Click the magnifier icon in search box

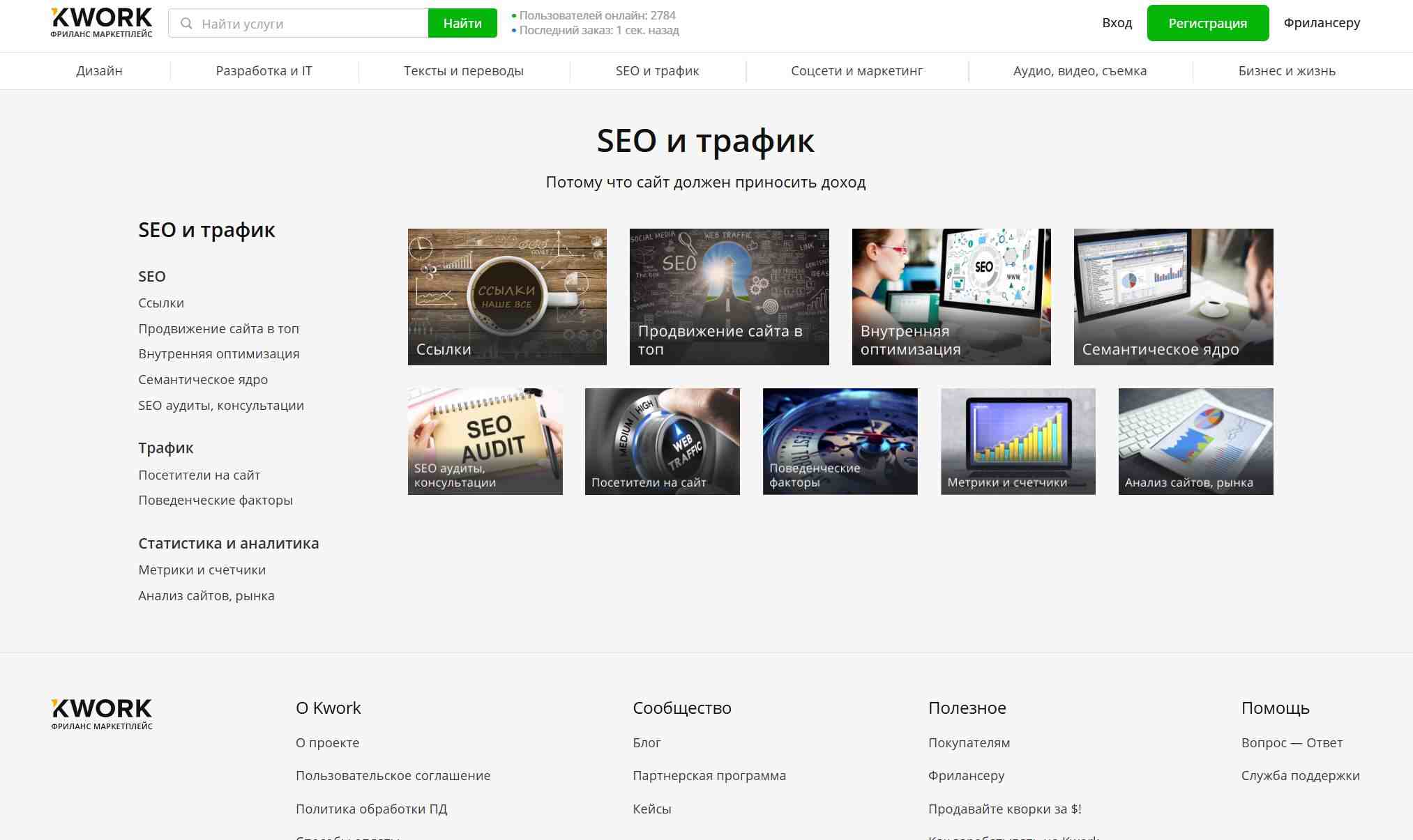tap(186, 24)
